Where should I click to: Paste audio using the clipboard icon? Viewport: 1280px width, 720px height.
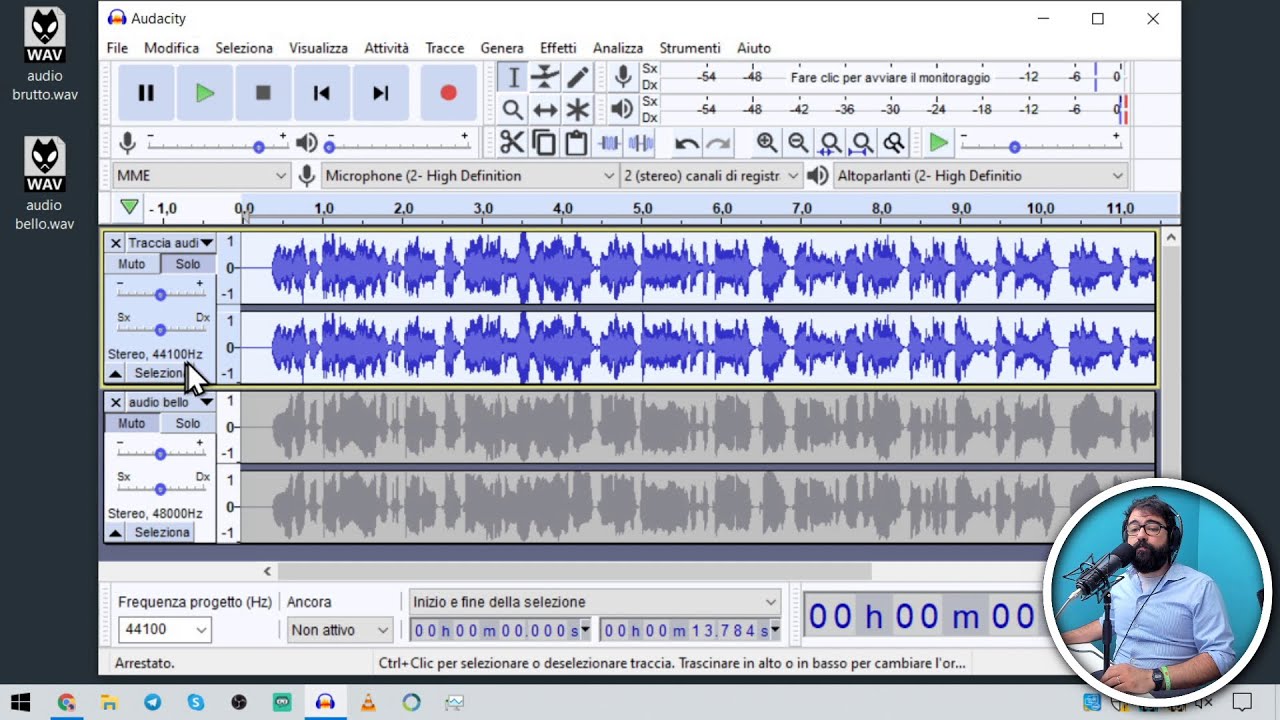(576, 143)
